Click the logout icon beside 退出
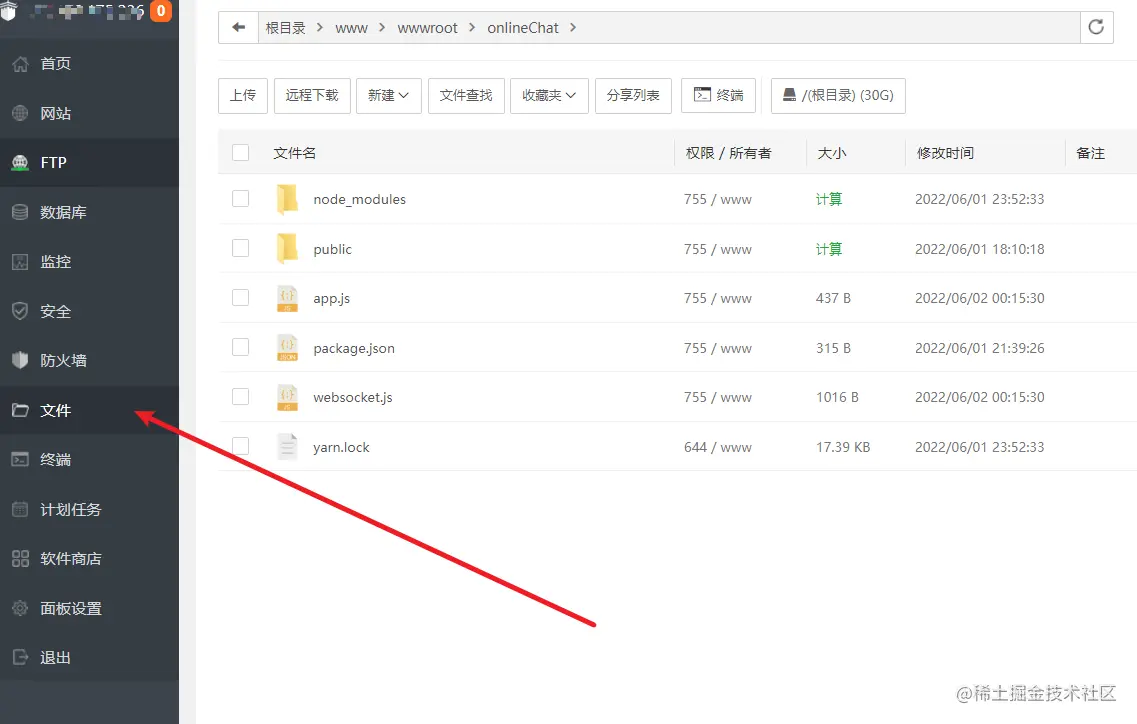 (x=20, y=657)
